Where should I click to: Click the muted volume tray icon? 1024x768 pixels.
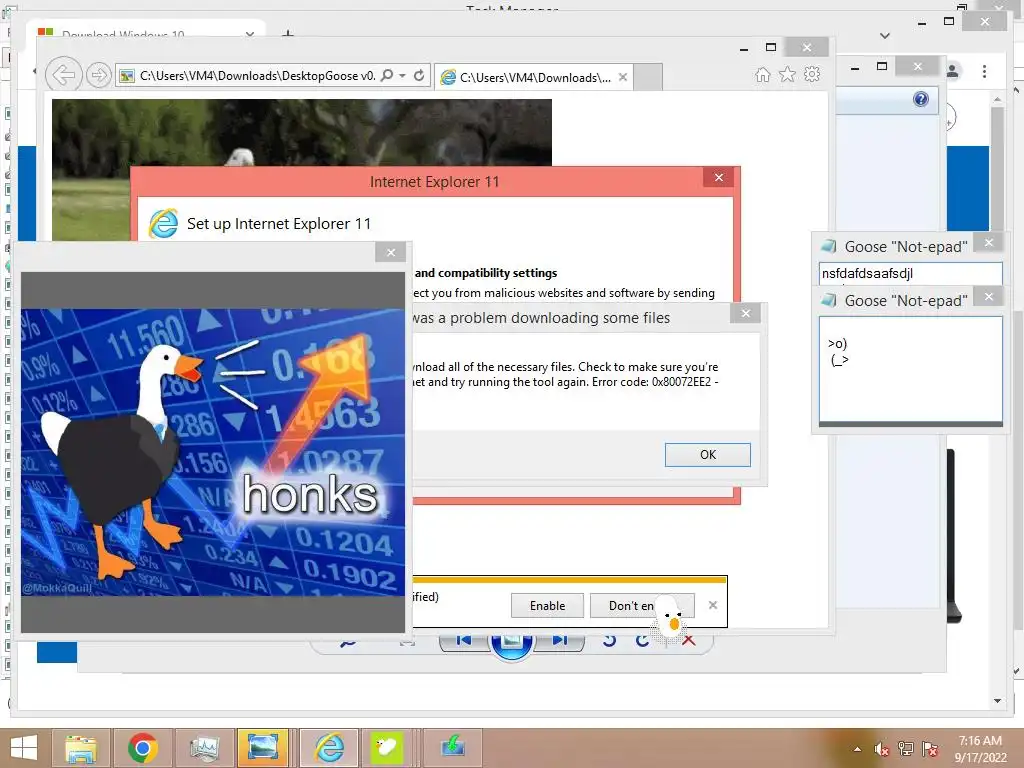[x=882, y=749]
